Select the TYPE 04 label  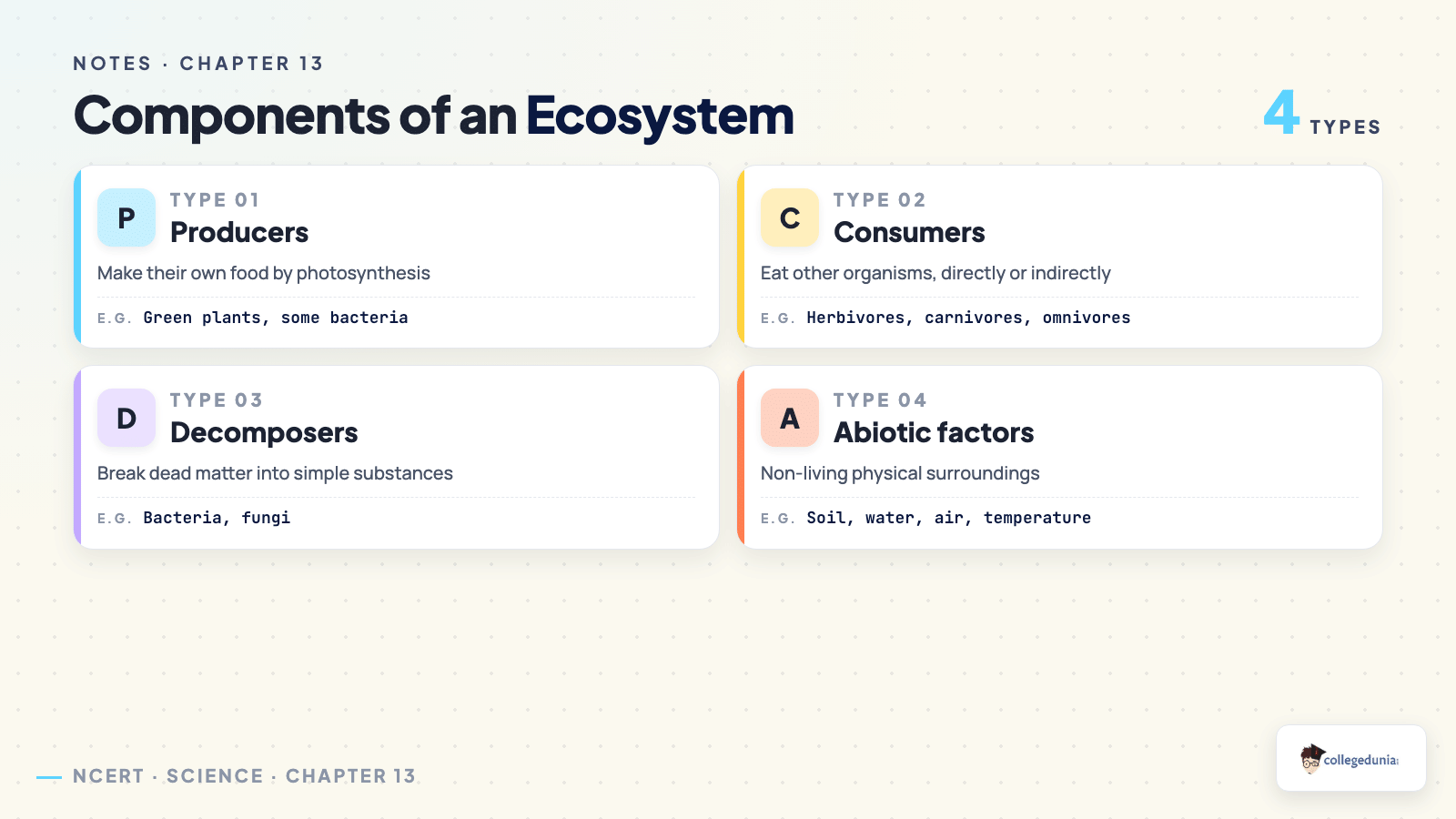(880, 400)
